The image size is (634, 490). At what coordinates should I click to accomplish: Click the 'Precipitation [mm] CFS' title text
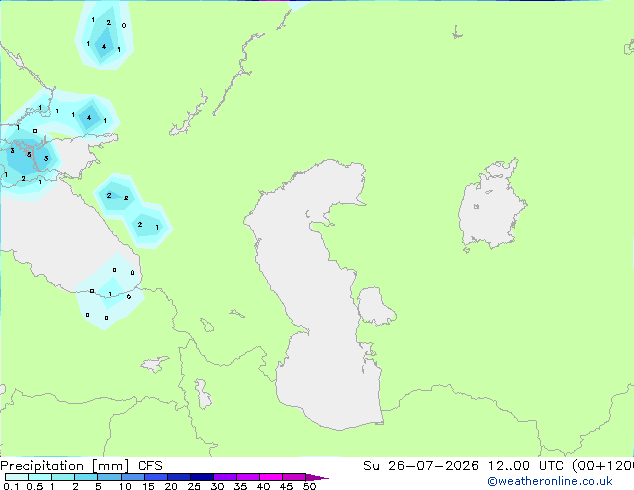(81, 466)
